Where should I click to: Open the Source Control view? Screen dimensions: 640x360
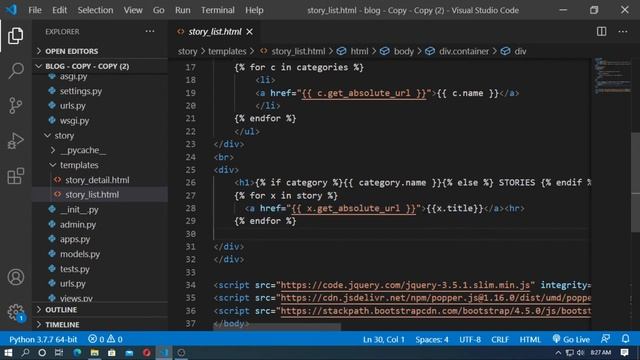click(16, 106)
